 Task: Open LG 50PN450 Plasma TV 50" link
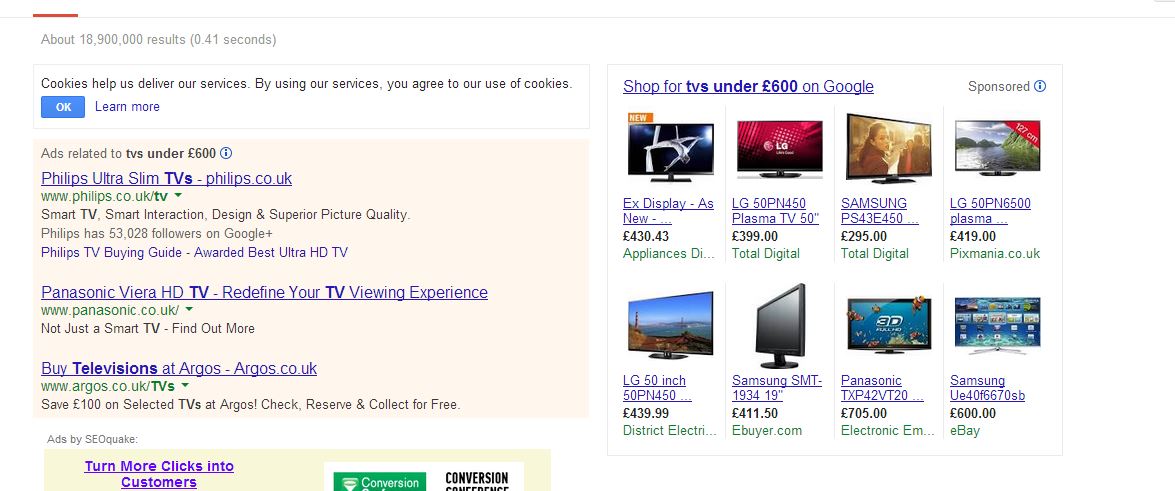[x=776, y=211]
